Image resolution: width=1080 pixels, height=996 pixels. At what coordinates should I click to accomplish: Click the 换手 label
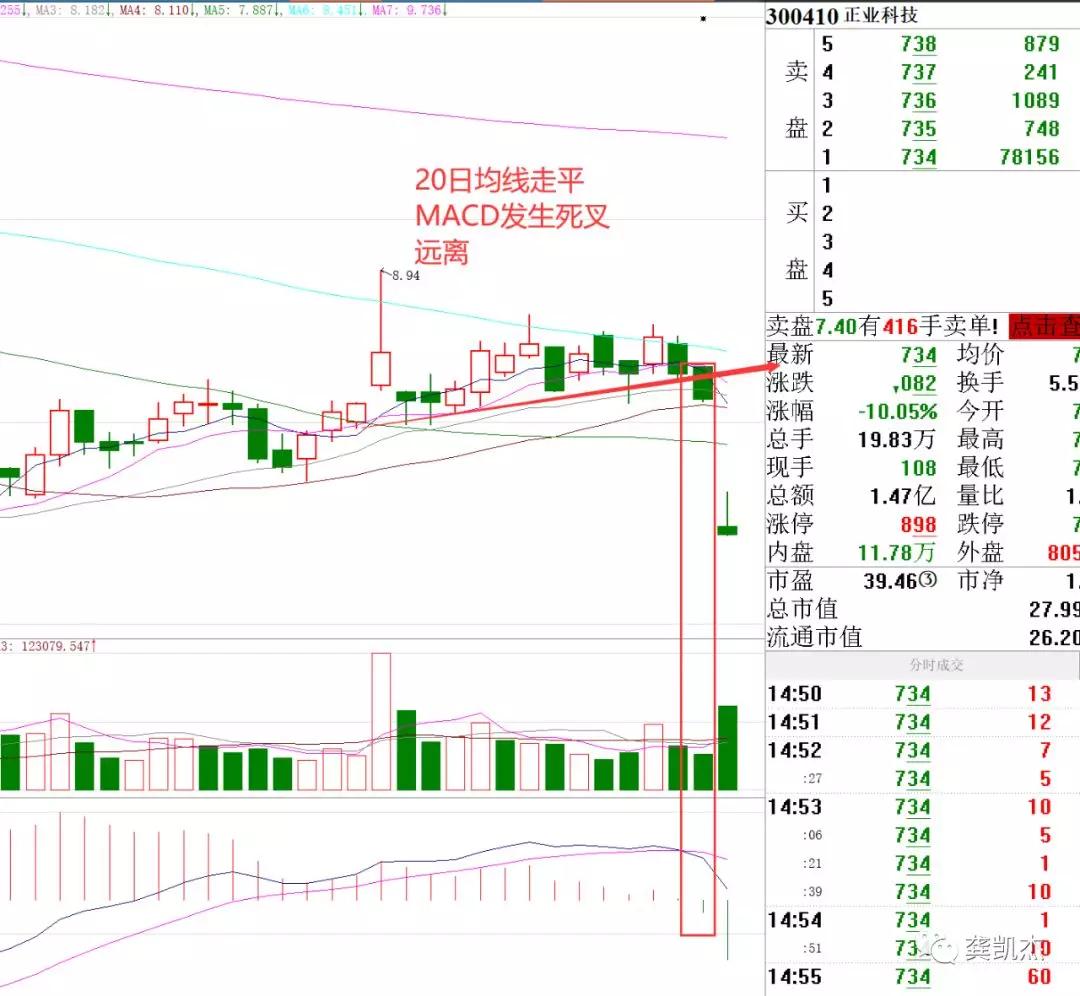point(980,383)
